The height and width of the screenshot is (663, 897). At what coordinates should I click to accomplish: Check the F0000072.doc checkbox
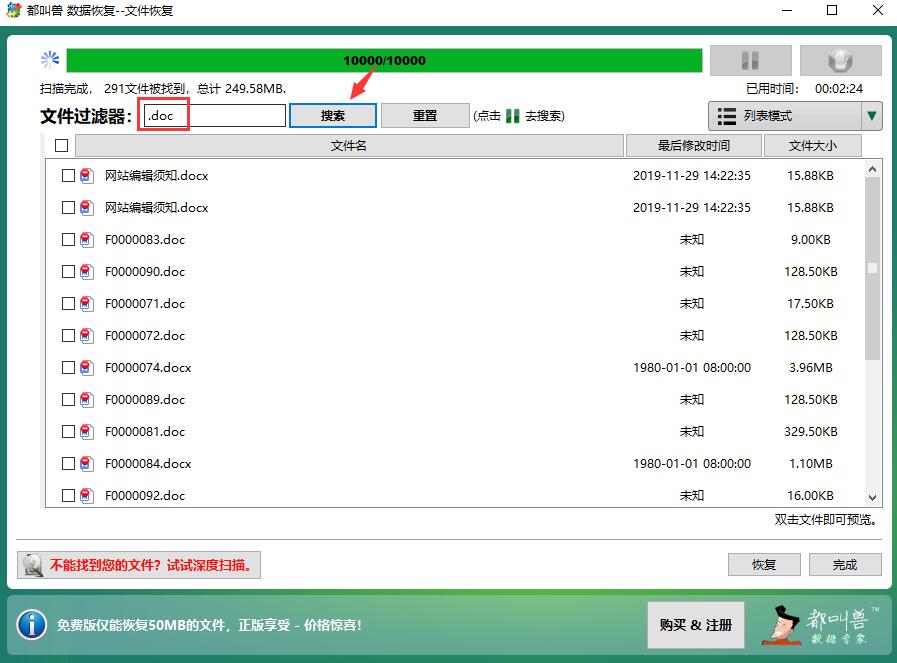point(68,336)
